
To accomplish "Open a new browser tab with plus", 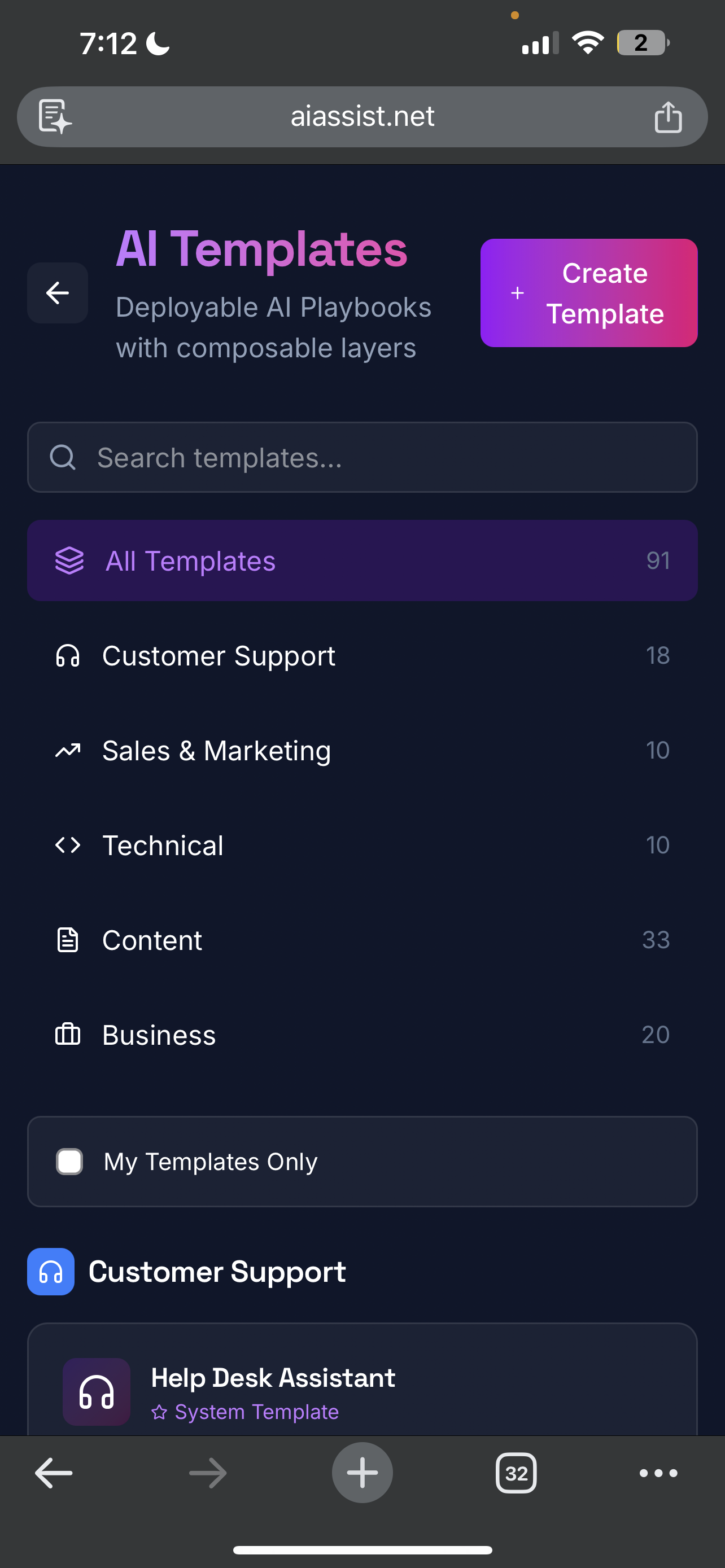I will [x=362, y=1473].
